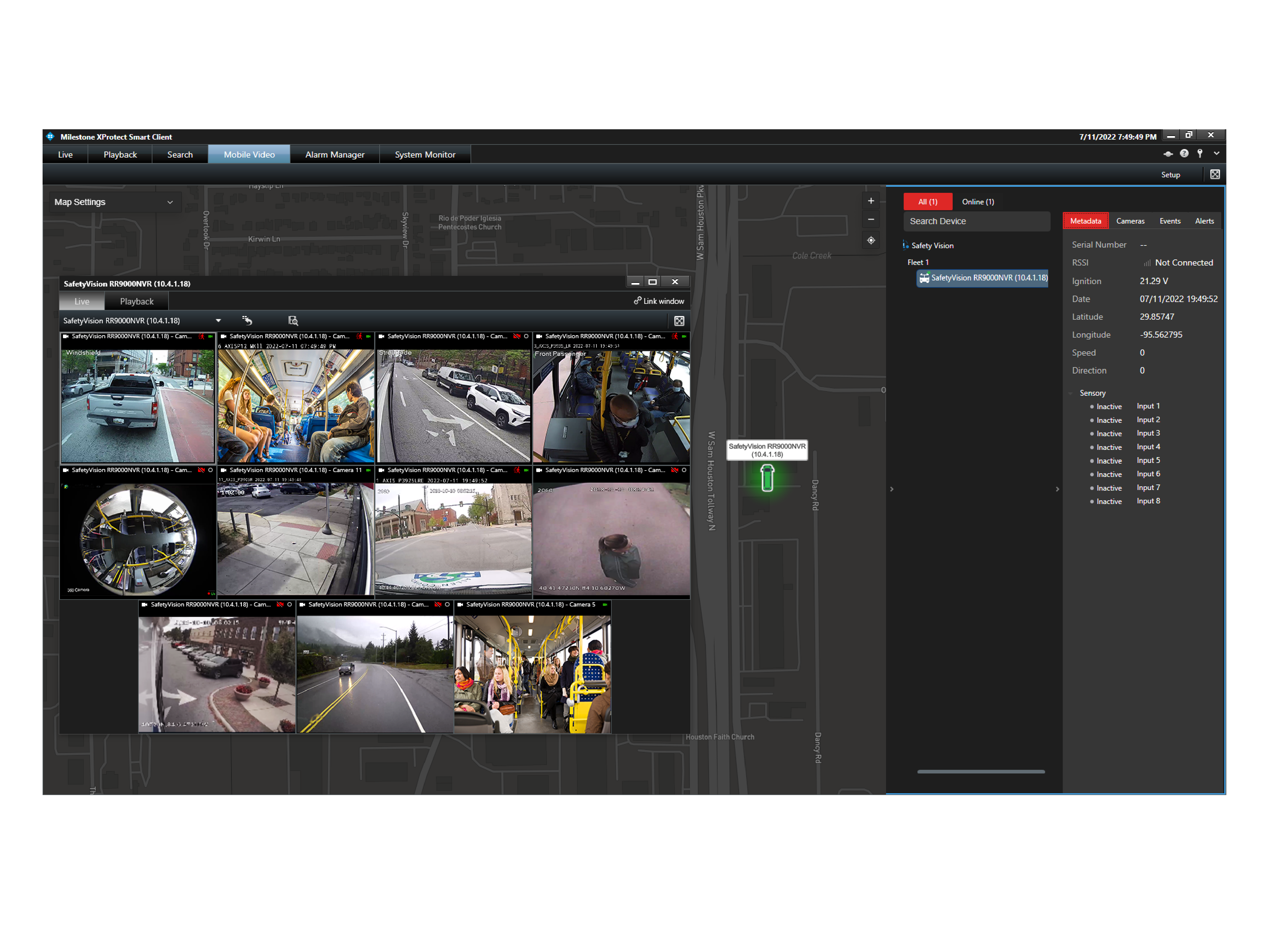Click the map zoom in plus button
Viewport: 1269px width, 952px height.
[870, 201]
